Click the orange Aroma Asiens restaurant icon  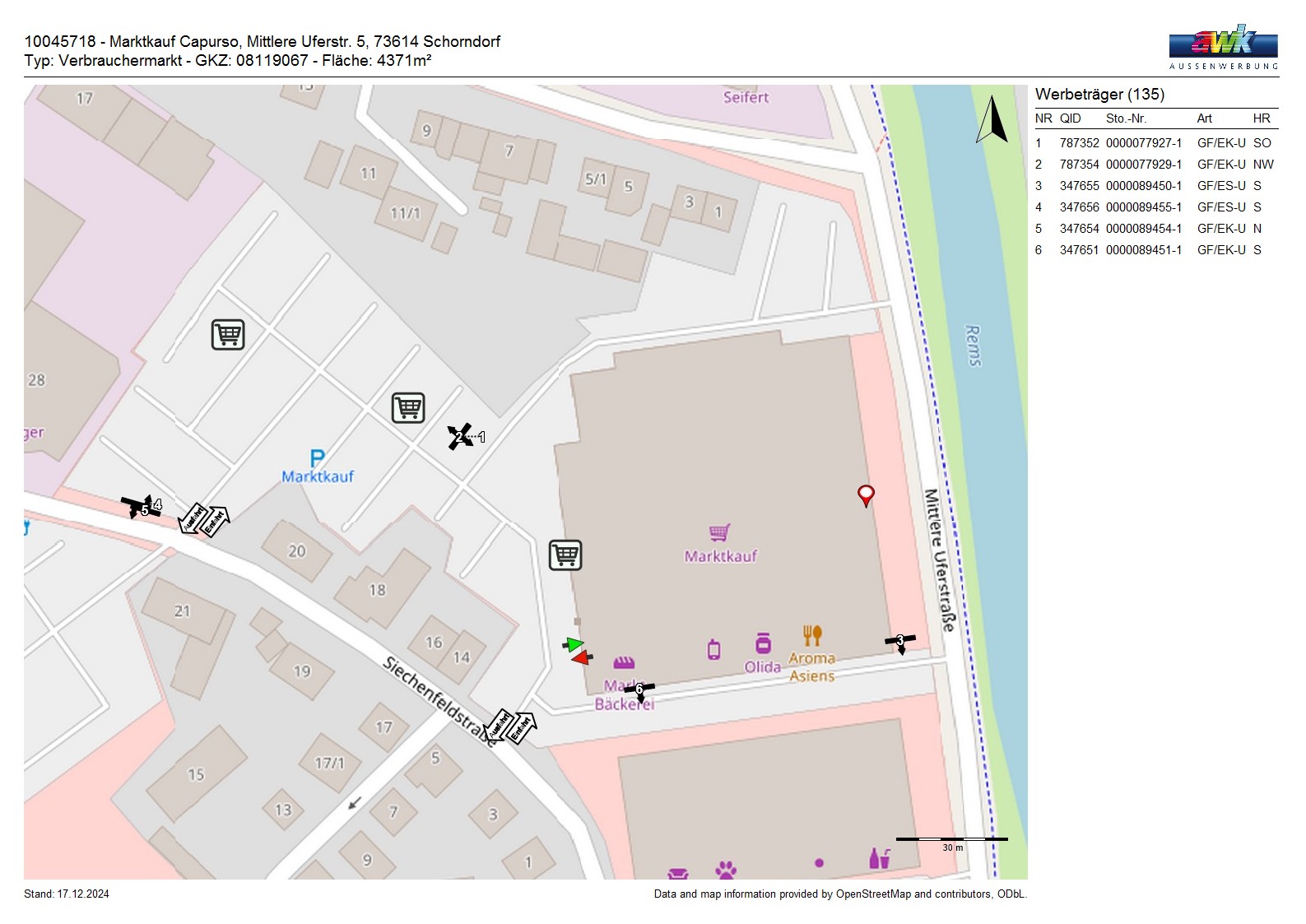[812, 635]
